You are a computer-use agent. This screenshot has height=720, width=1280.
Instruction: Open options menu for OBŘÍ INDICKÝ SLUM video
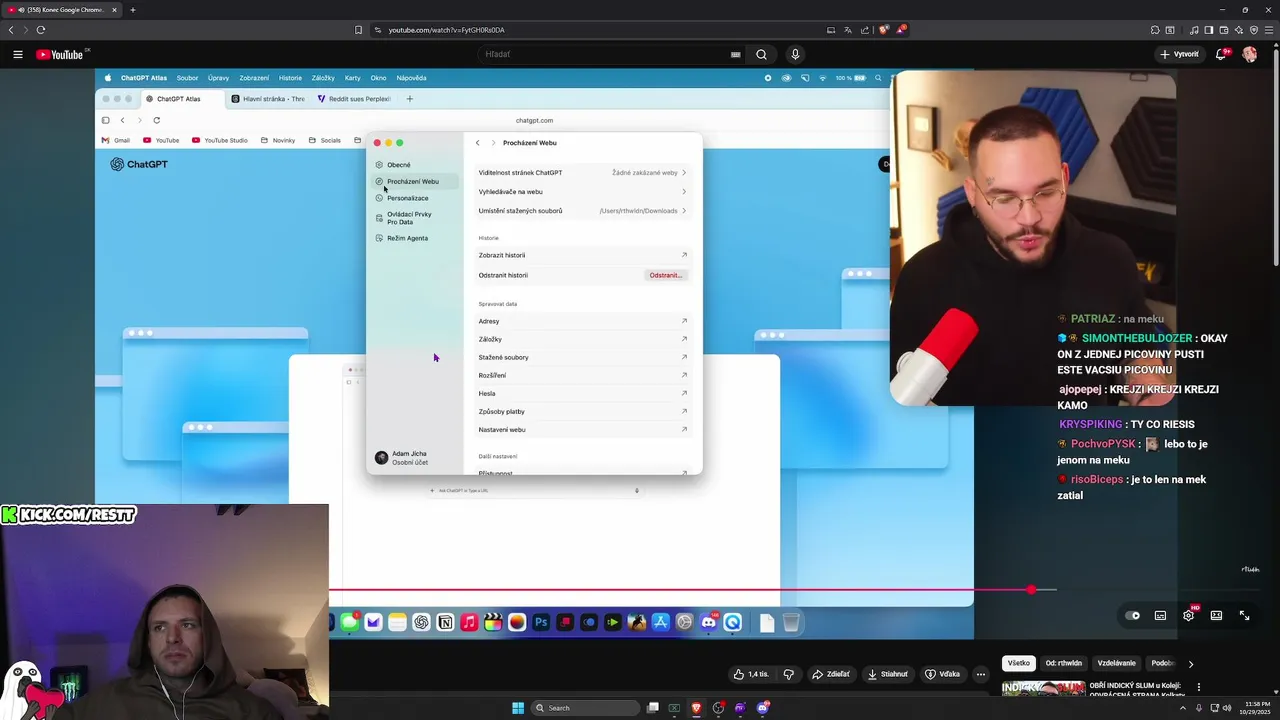(1199, 687)
